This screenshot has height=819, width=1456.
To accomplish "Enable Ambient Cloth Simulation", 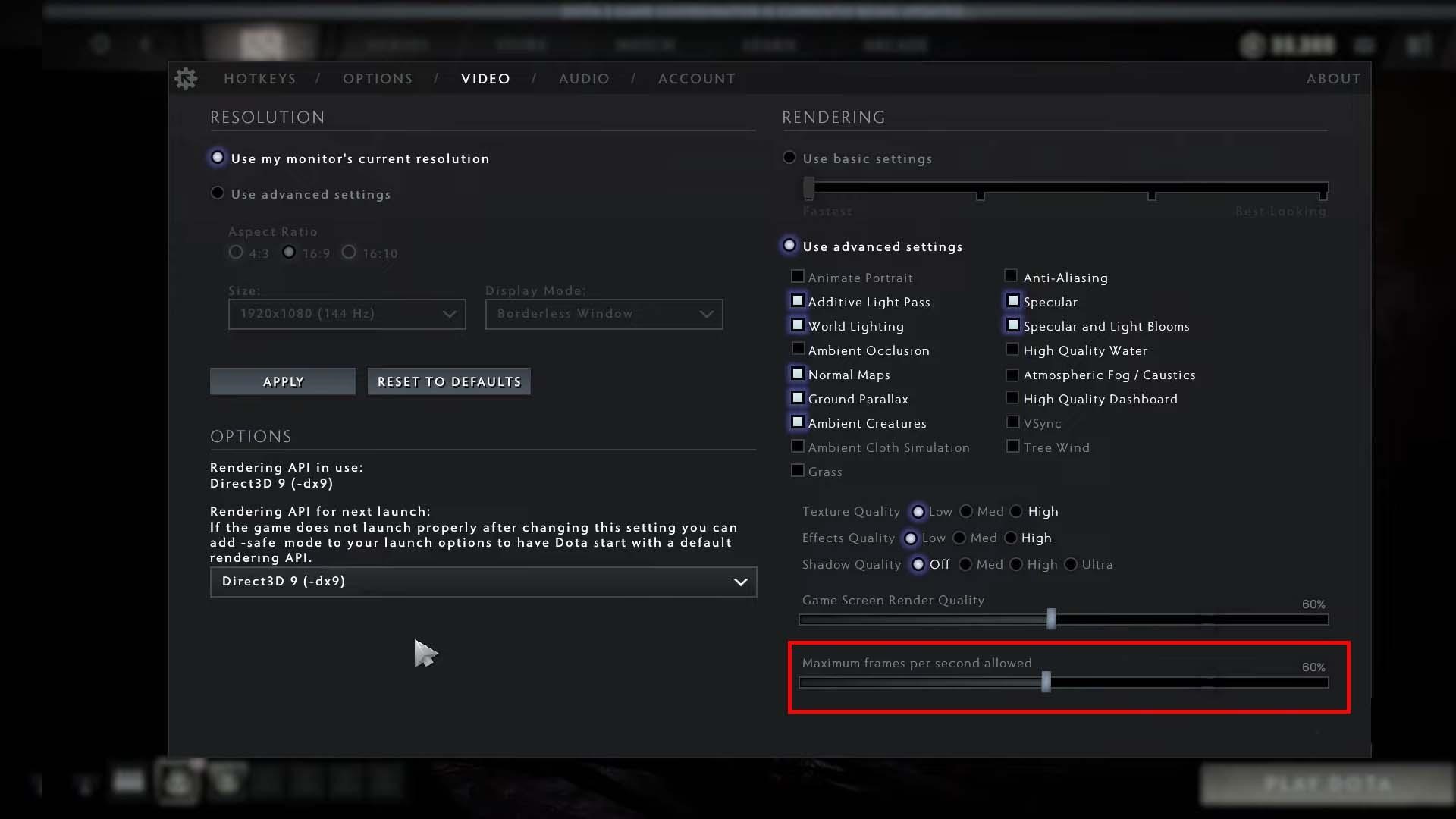I will pyautogui.click(x=798, y=447).
